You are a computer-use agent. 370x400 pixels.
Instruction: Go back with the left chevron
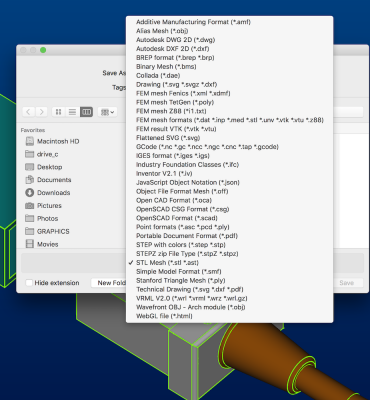click(x=28, y=112)
